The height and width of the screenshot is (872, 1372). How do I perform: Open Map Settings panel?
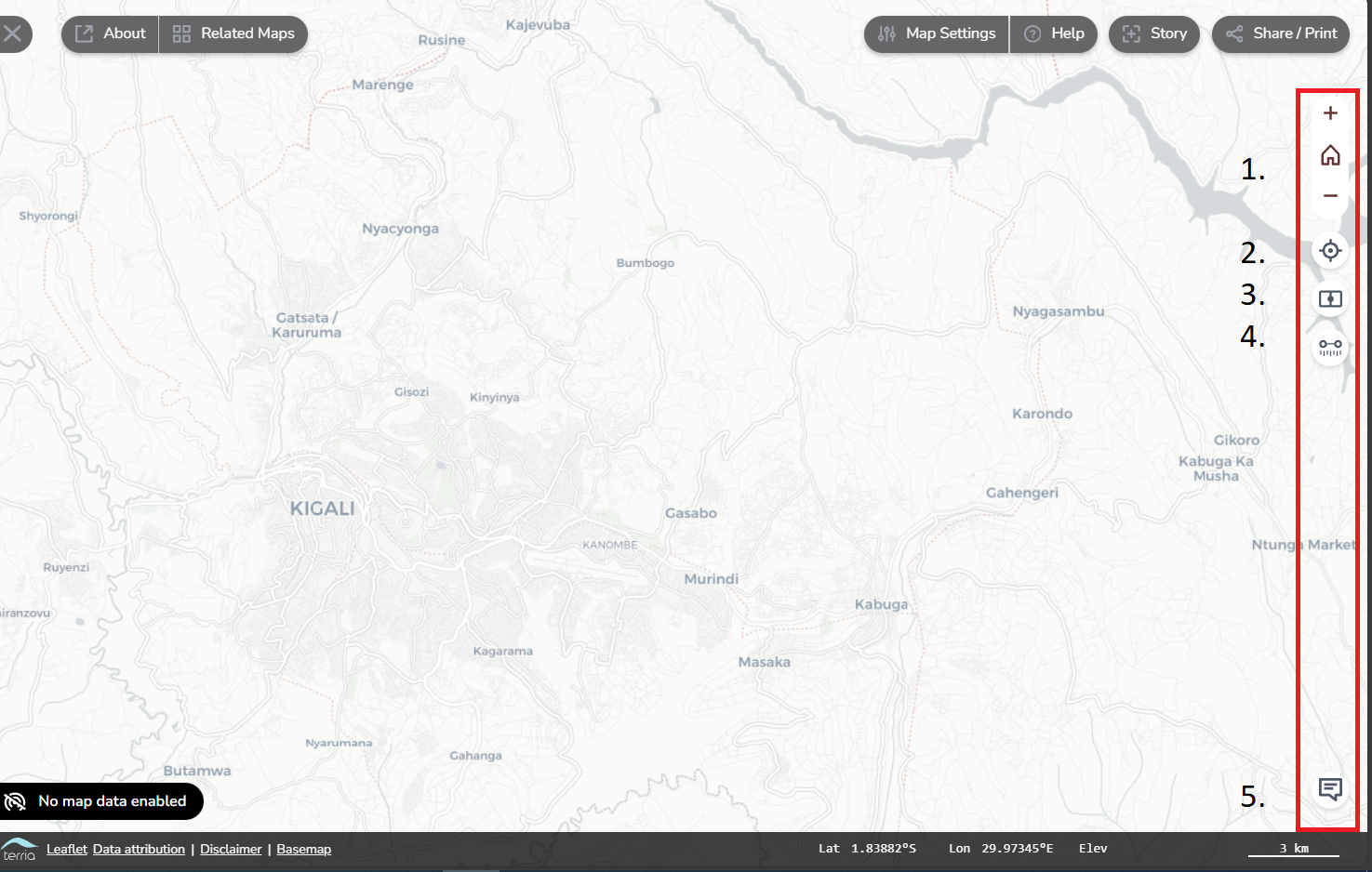937,34
